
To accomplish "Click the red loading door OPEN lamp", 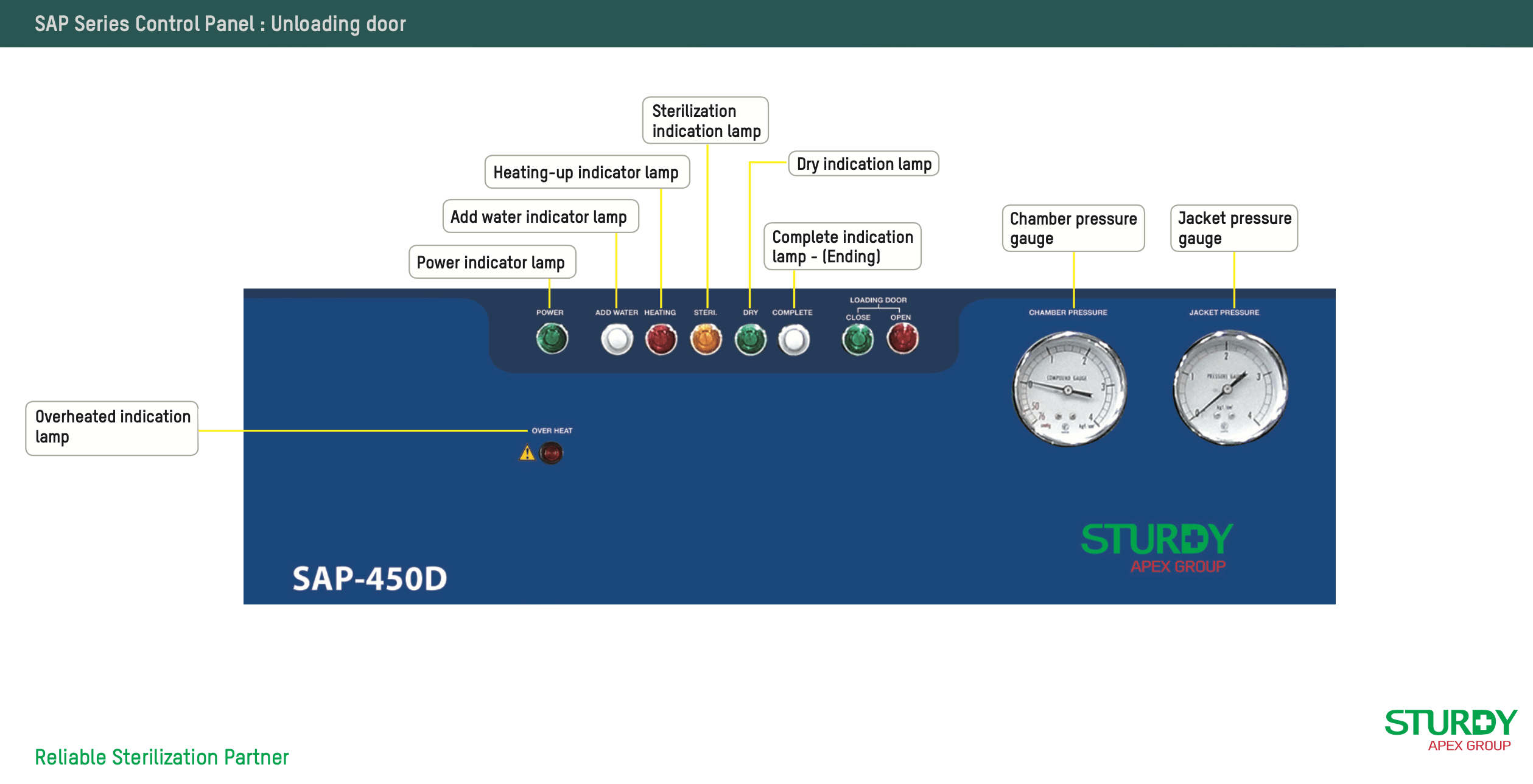I will (902, 338).
